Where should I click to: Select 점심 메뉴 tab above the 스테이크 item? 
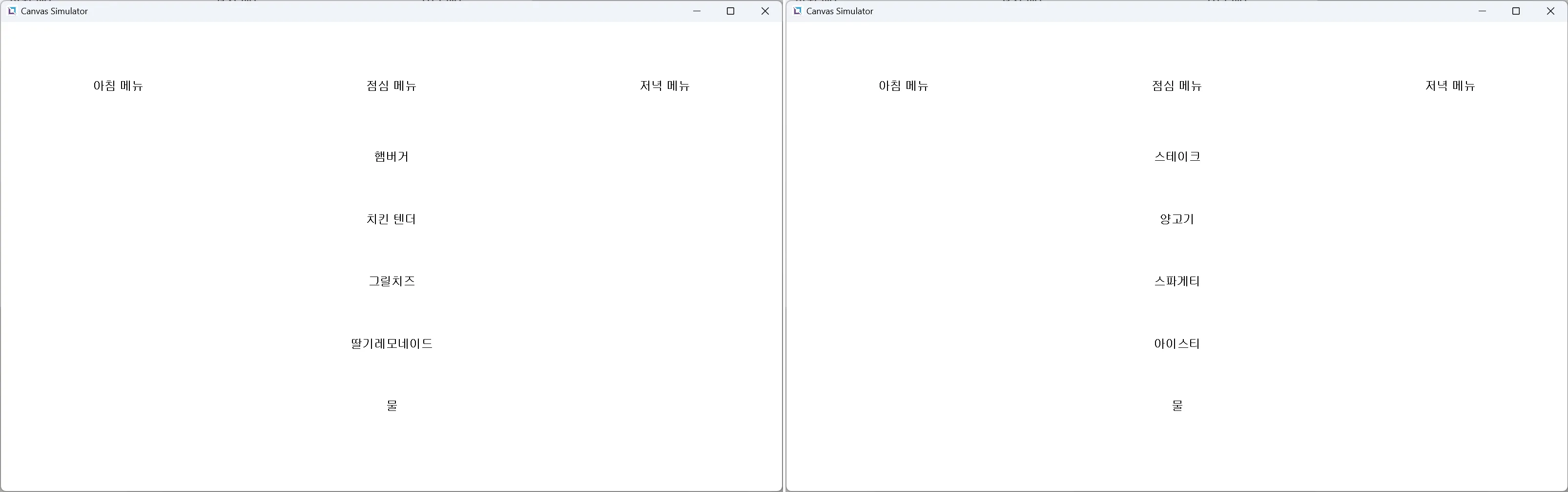coord(1176,86)
